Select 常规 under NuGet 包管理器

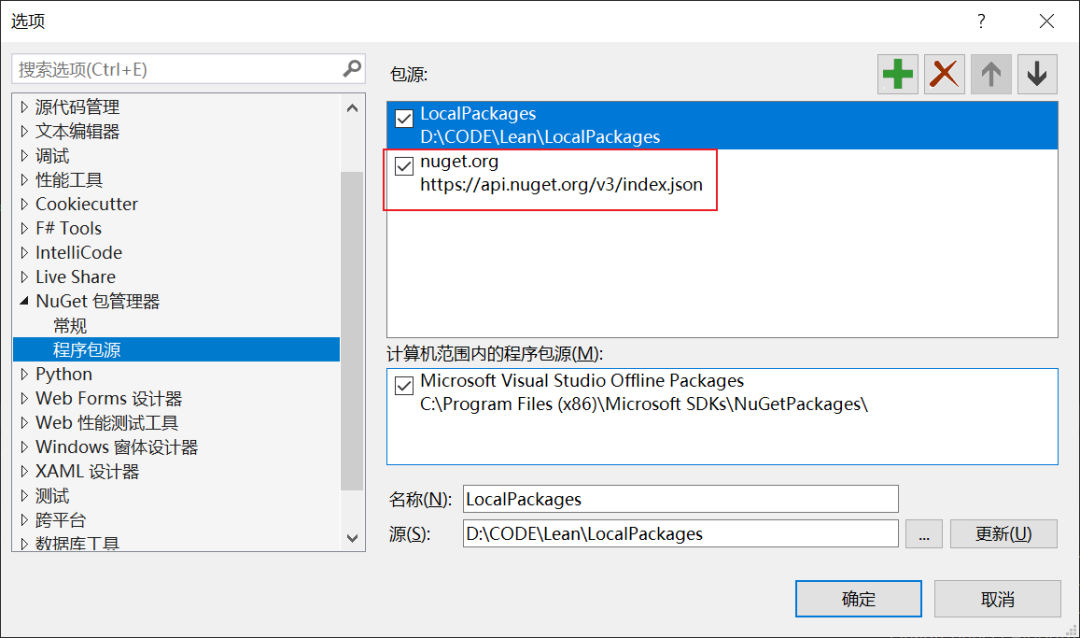(70, 325)
